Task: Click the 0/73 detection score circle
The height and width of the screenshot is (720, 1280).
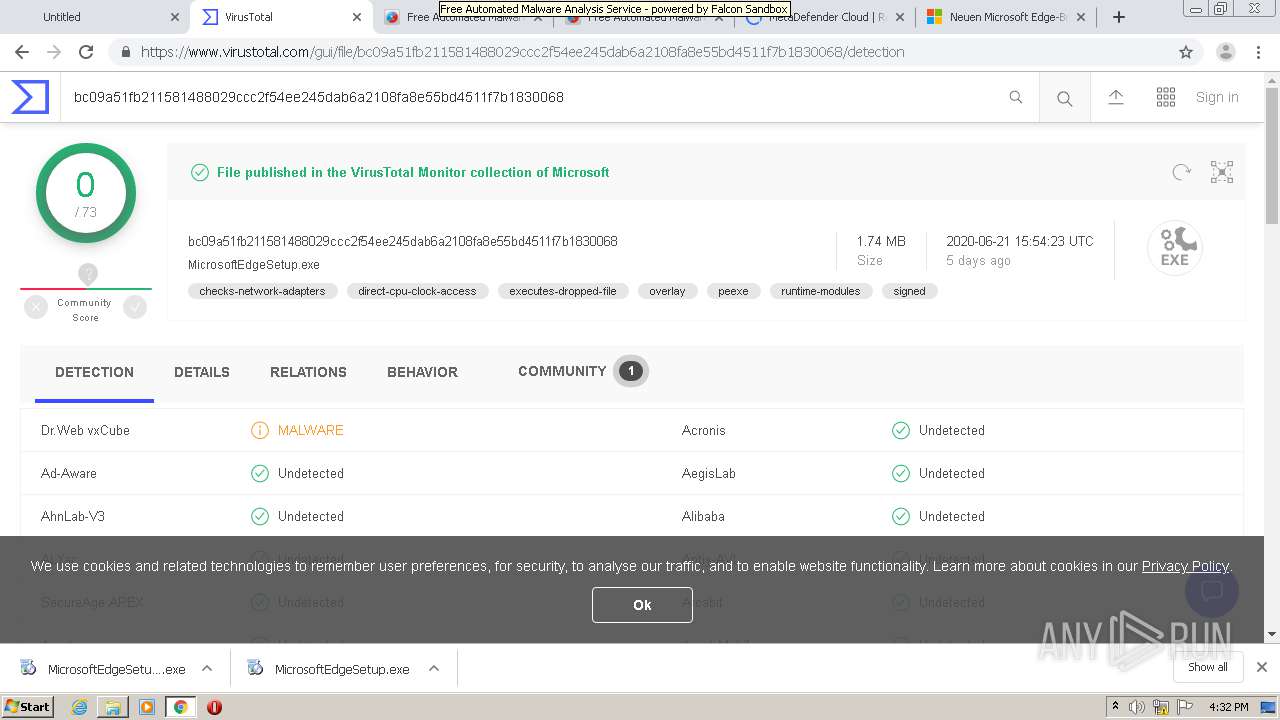Action: click(x=85, y=193)
